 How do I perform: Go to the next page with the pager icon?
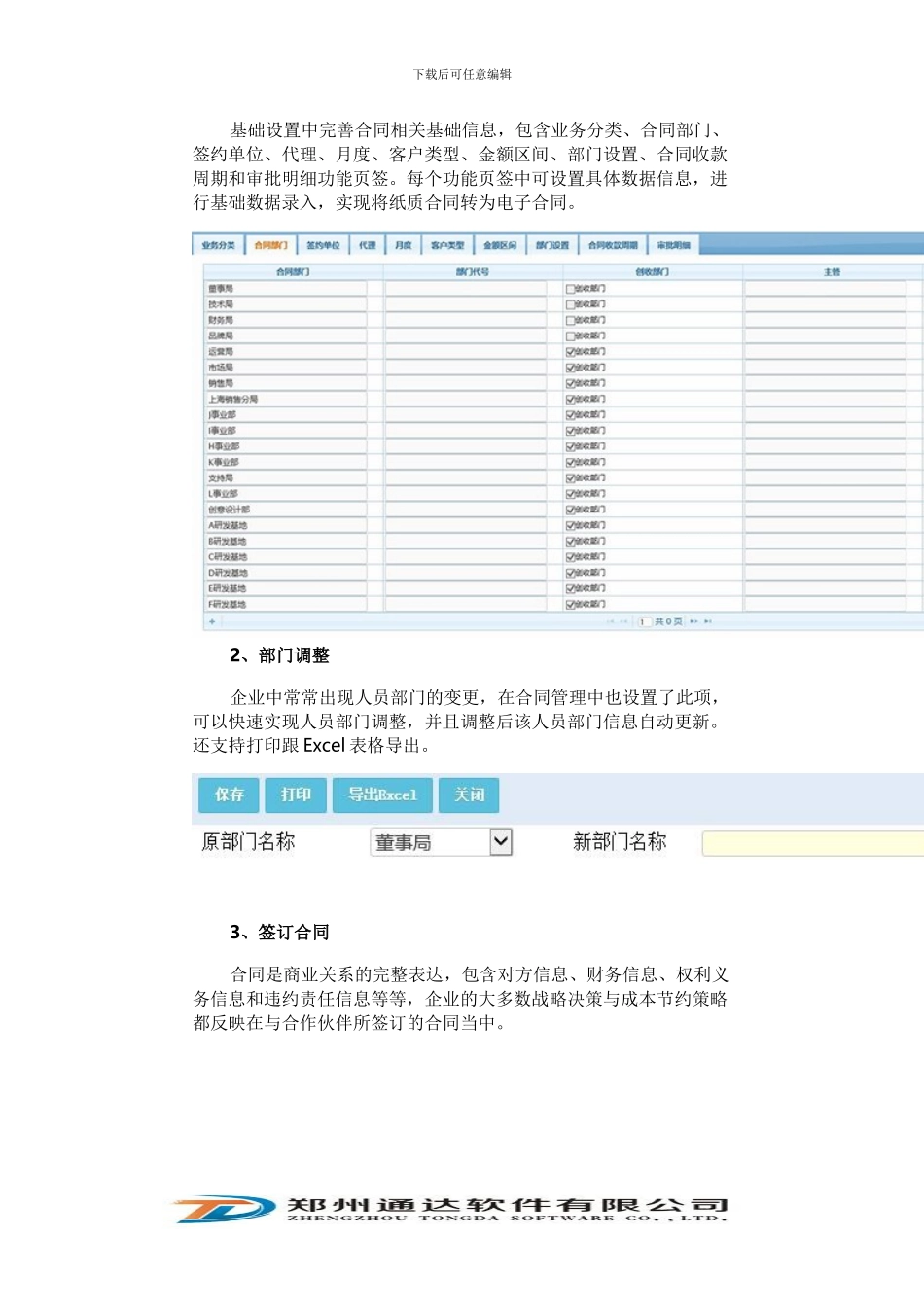click(x=693, y=621)
